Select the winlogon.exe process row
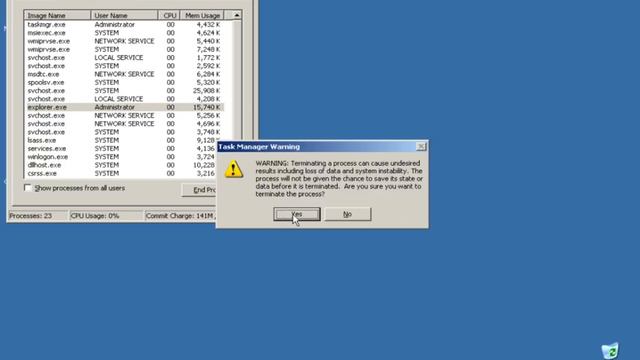Screen dimensions: 640x360 [121, 157]
